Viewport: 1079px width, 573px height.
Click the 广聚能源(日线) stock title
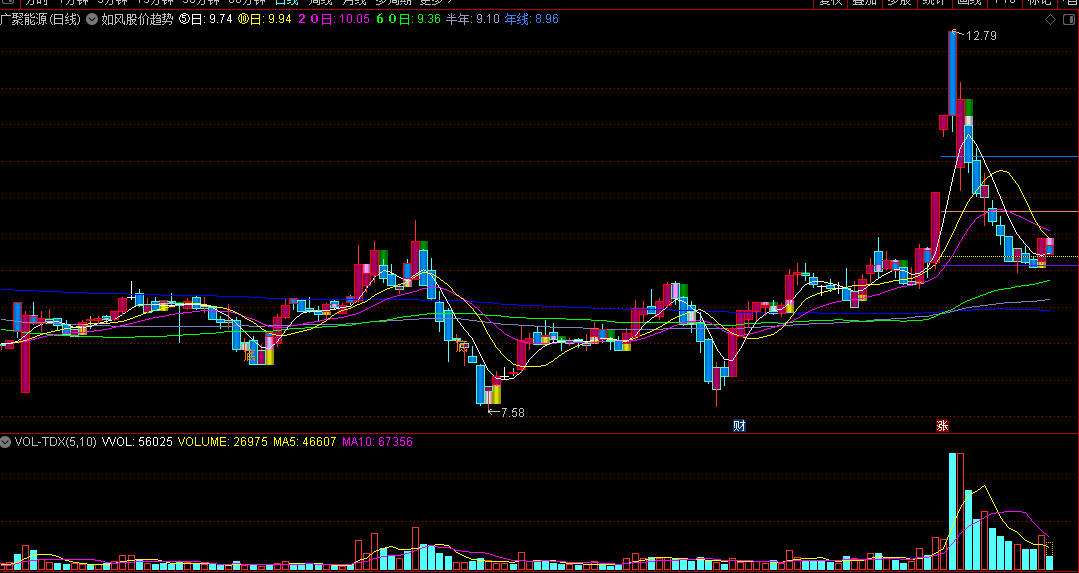[41, 19]
